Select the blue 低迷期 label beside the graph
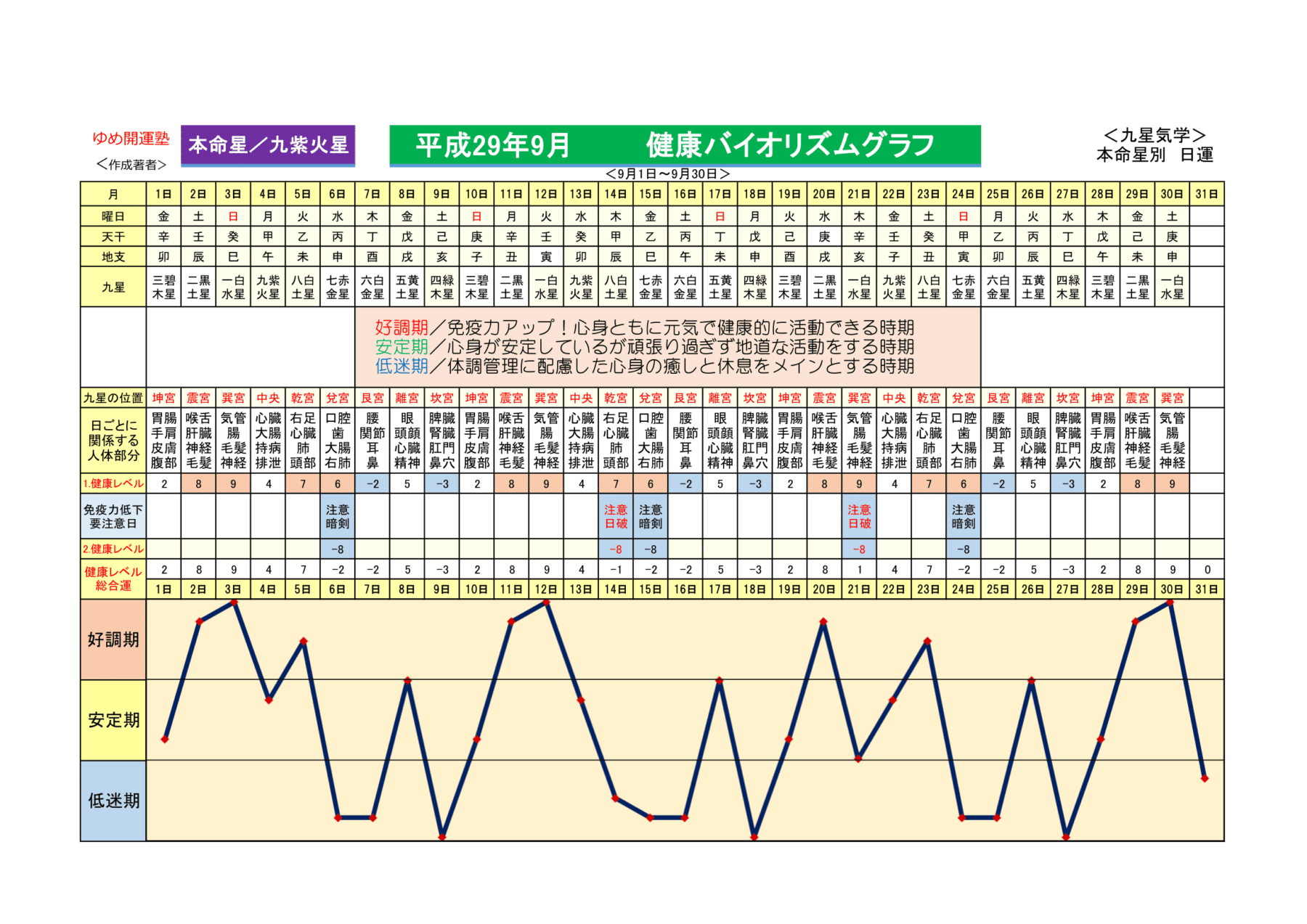1307x924 pixels. pyautogui.click(x=113, y=801)
